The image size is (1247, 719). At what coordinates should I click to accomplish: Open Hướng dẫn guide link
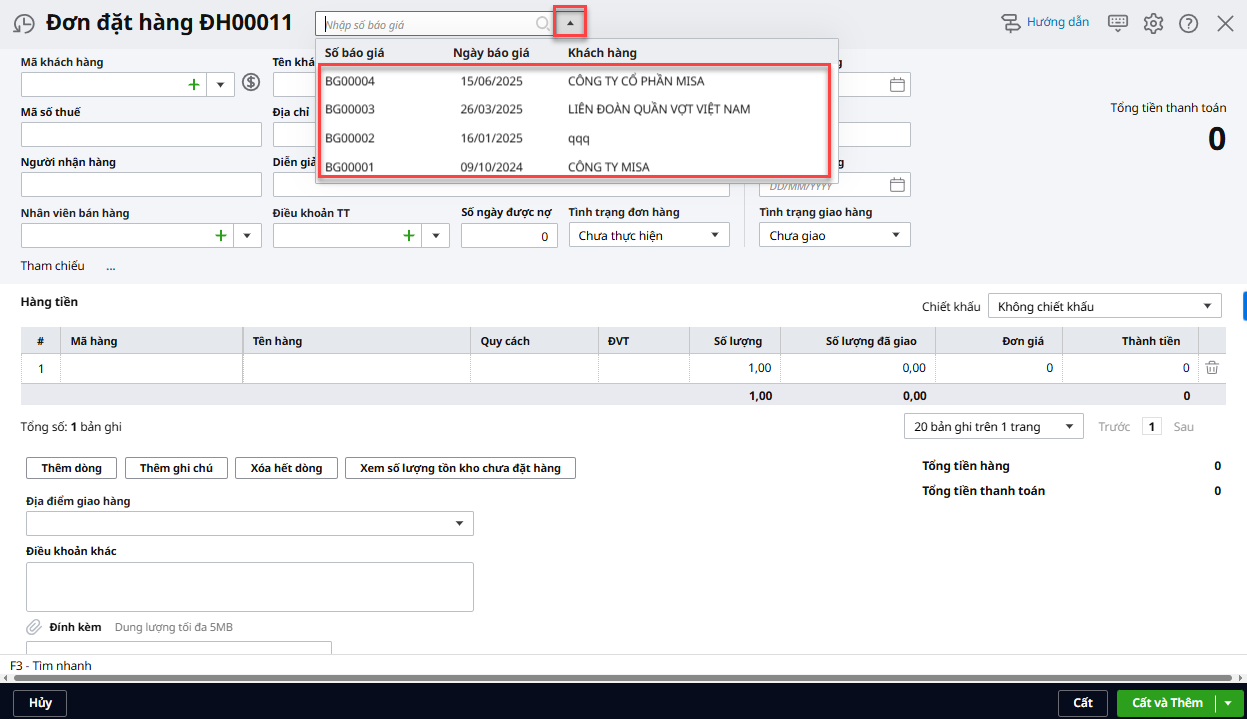click(1046, 23)
